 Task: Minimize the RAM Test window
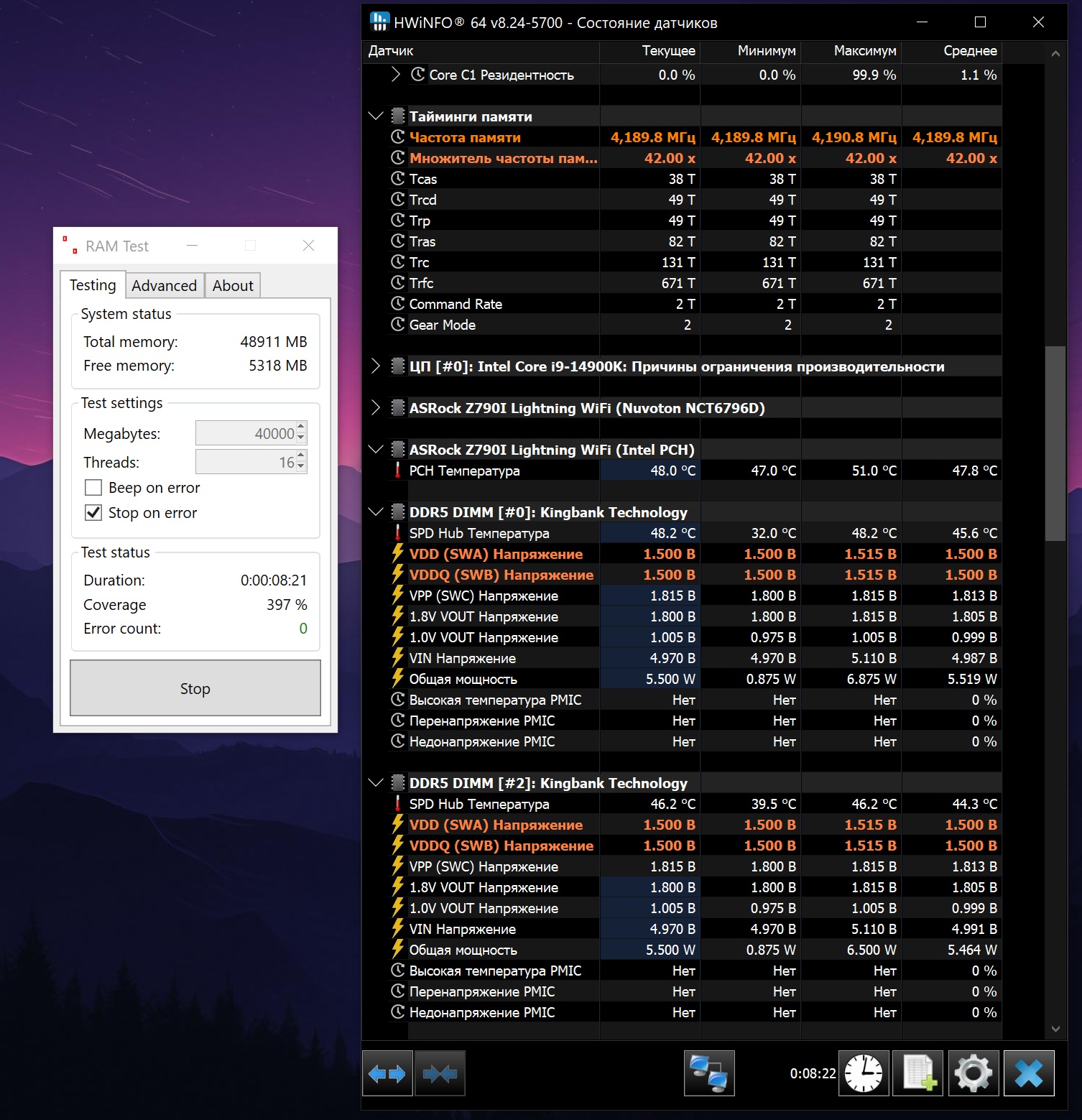pos(192,246)
